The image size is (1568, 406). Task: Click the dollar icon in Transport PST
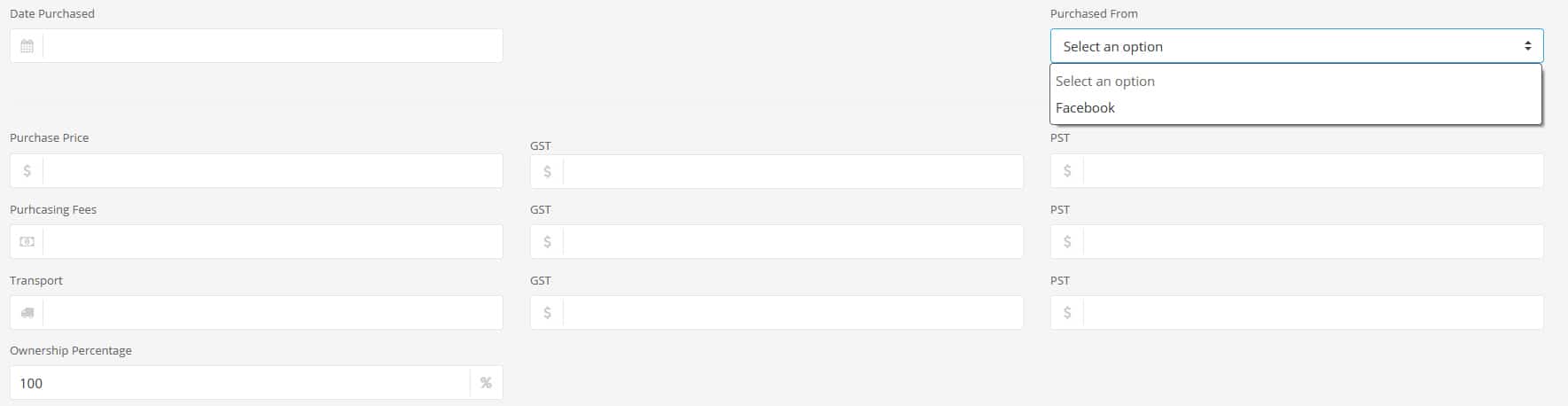(1067, 313)
